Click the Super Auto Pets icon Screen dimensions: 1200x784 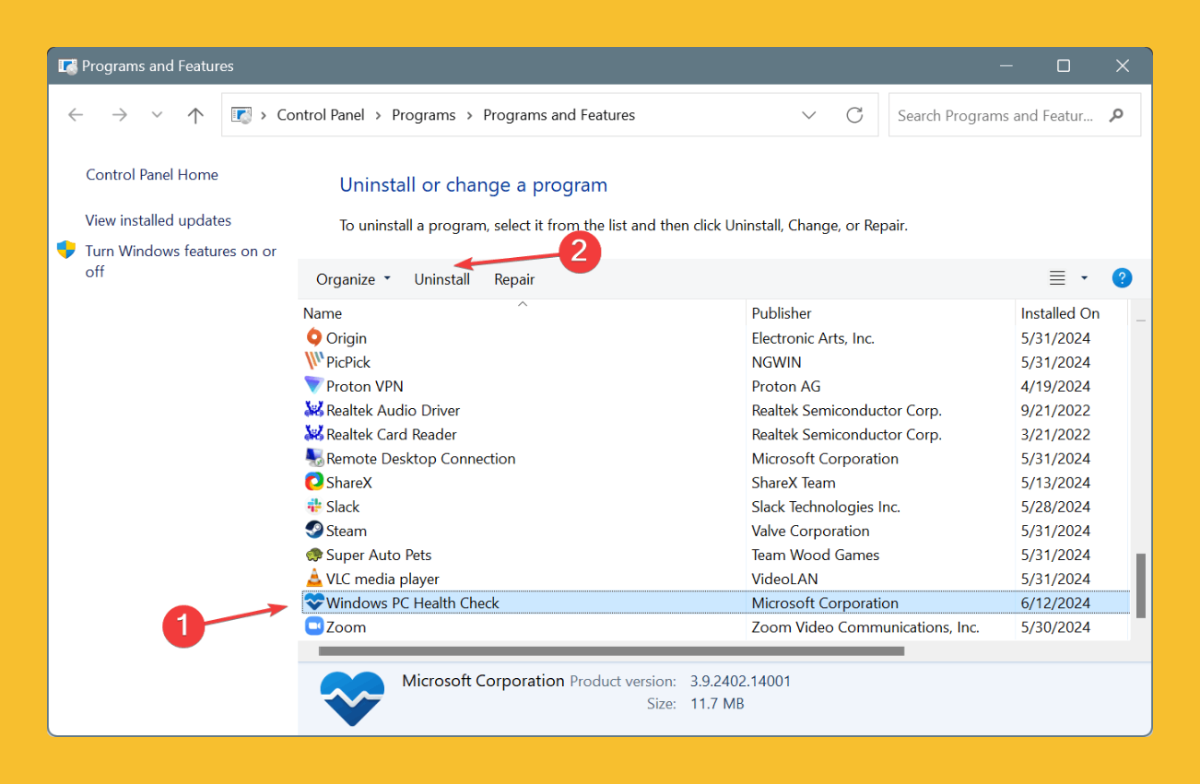point(314,555)
